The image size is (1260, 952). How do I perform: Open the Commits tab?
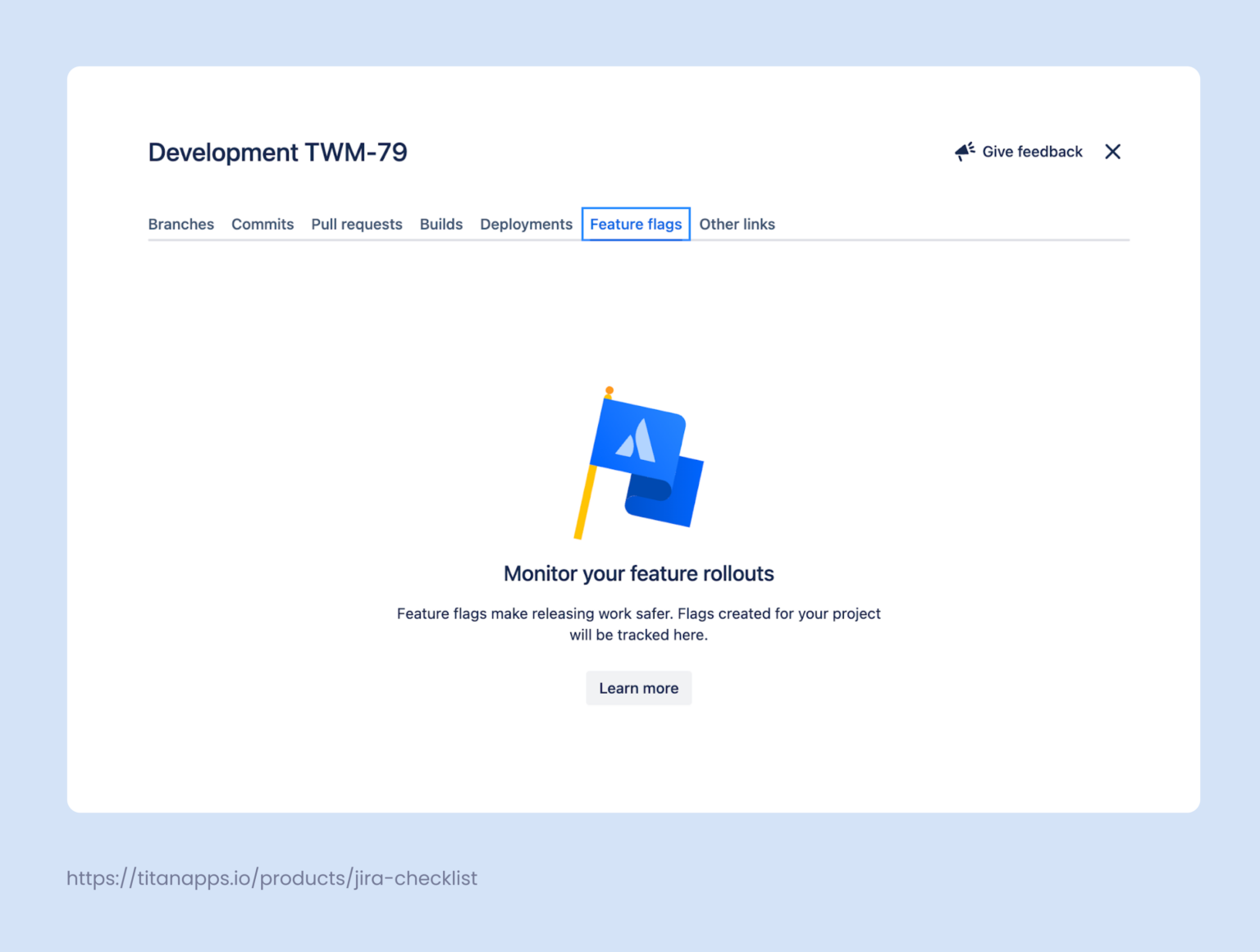262,224
